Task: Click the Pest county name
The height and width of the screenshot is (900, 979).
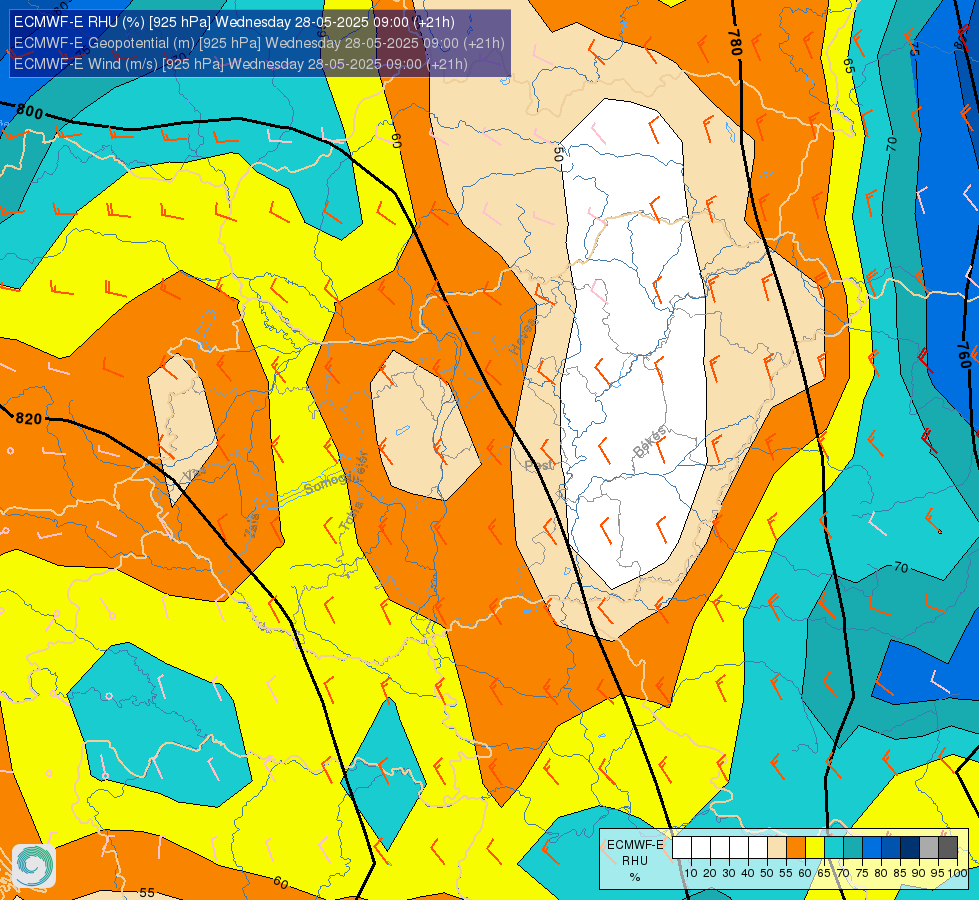Action: click(x=538, y=465)
